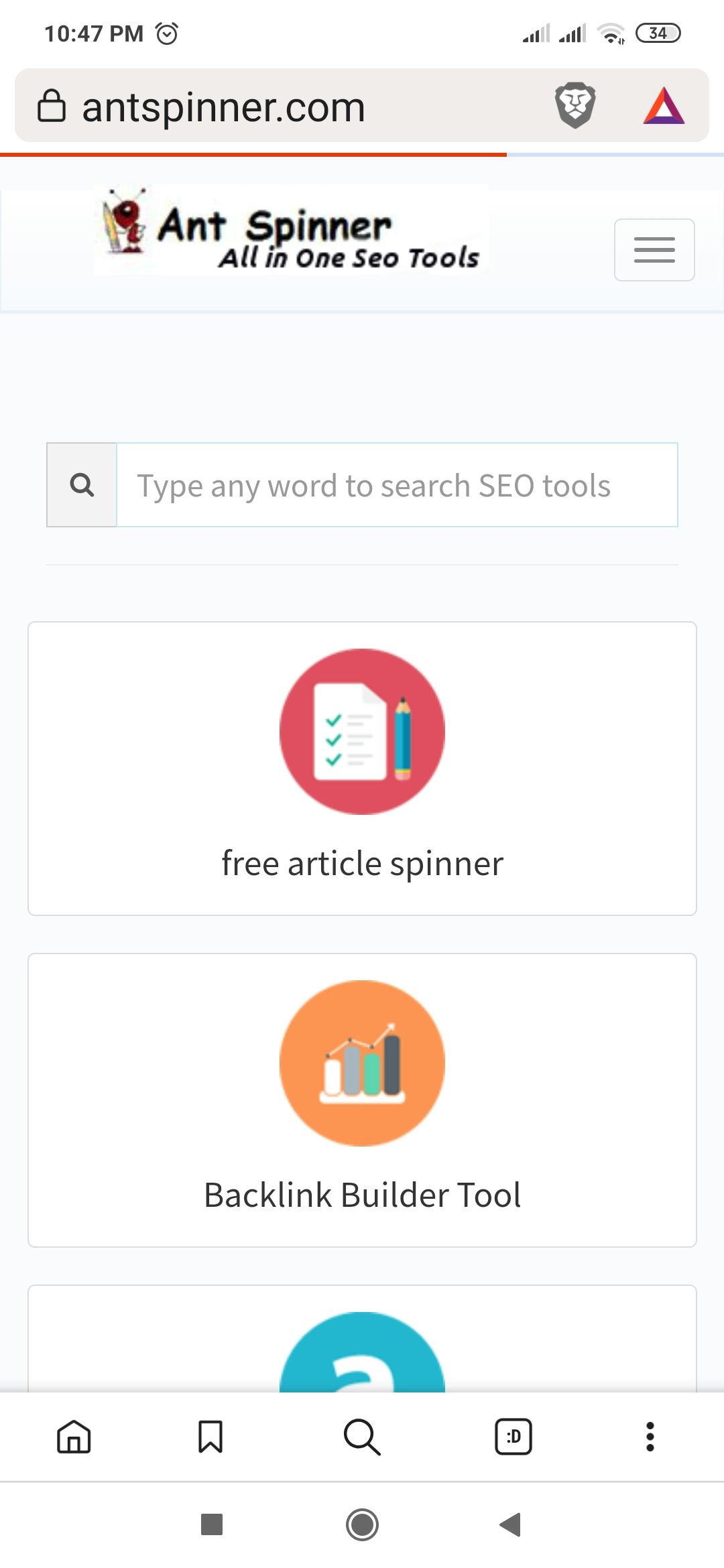
Task: Open the Brave Rewards triangle icon
Action: 664,105
